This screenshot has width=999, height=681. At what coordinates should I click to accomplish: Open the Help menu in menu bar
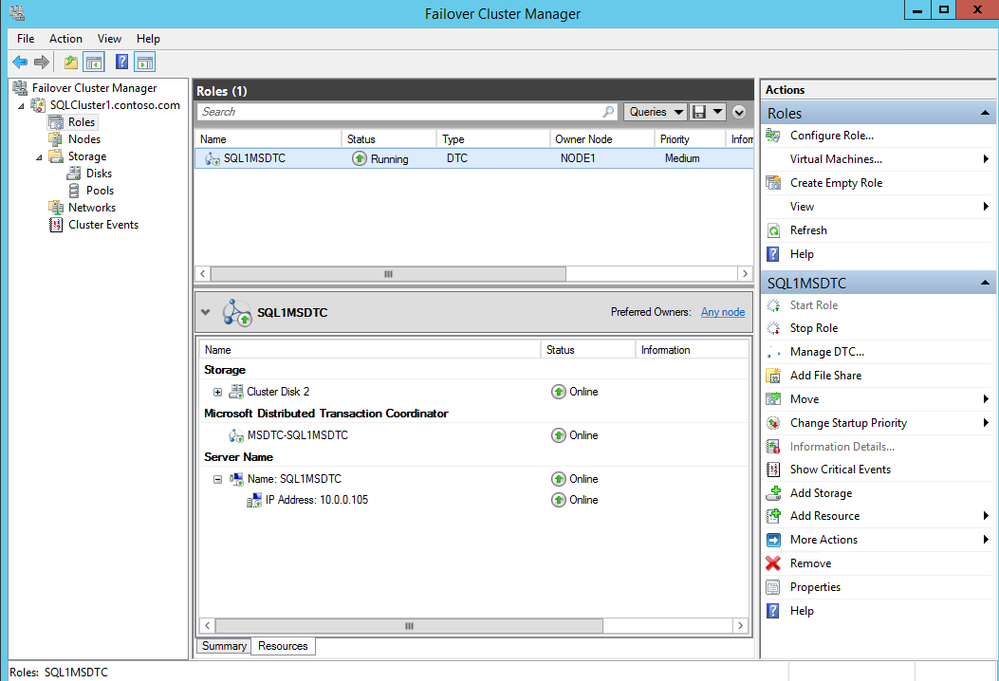pos(148,39)
